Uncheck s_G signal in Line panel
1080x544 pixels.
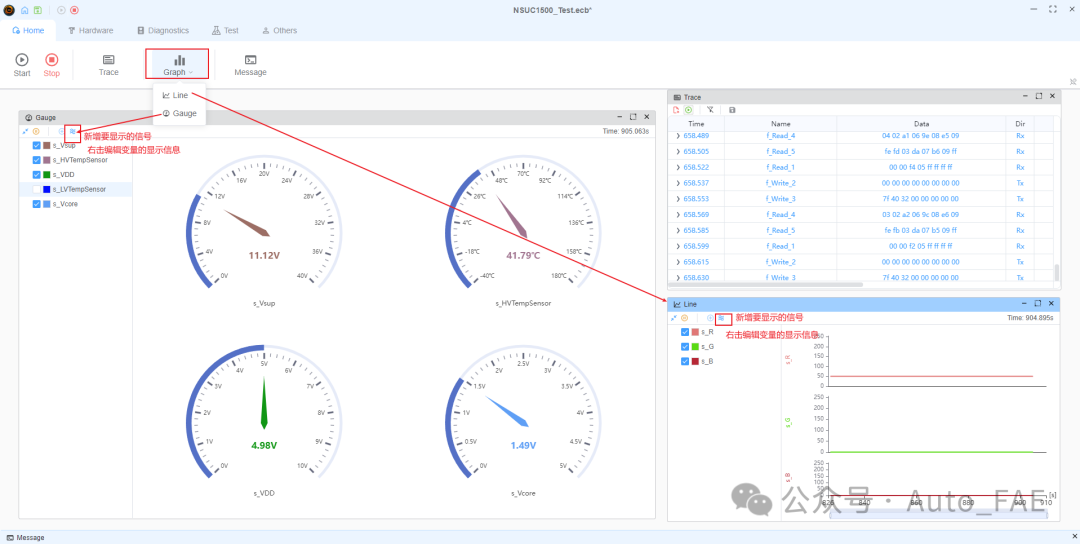(685, 346)
